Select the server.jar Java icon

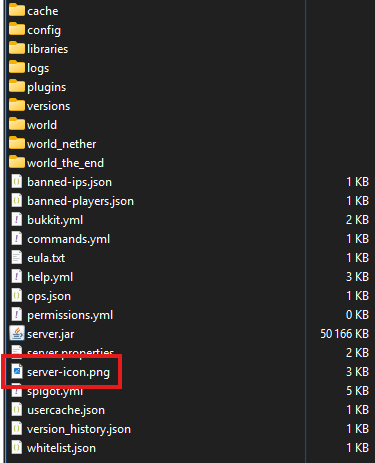(17, 333)
